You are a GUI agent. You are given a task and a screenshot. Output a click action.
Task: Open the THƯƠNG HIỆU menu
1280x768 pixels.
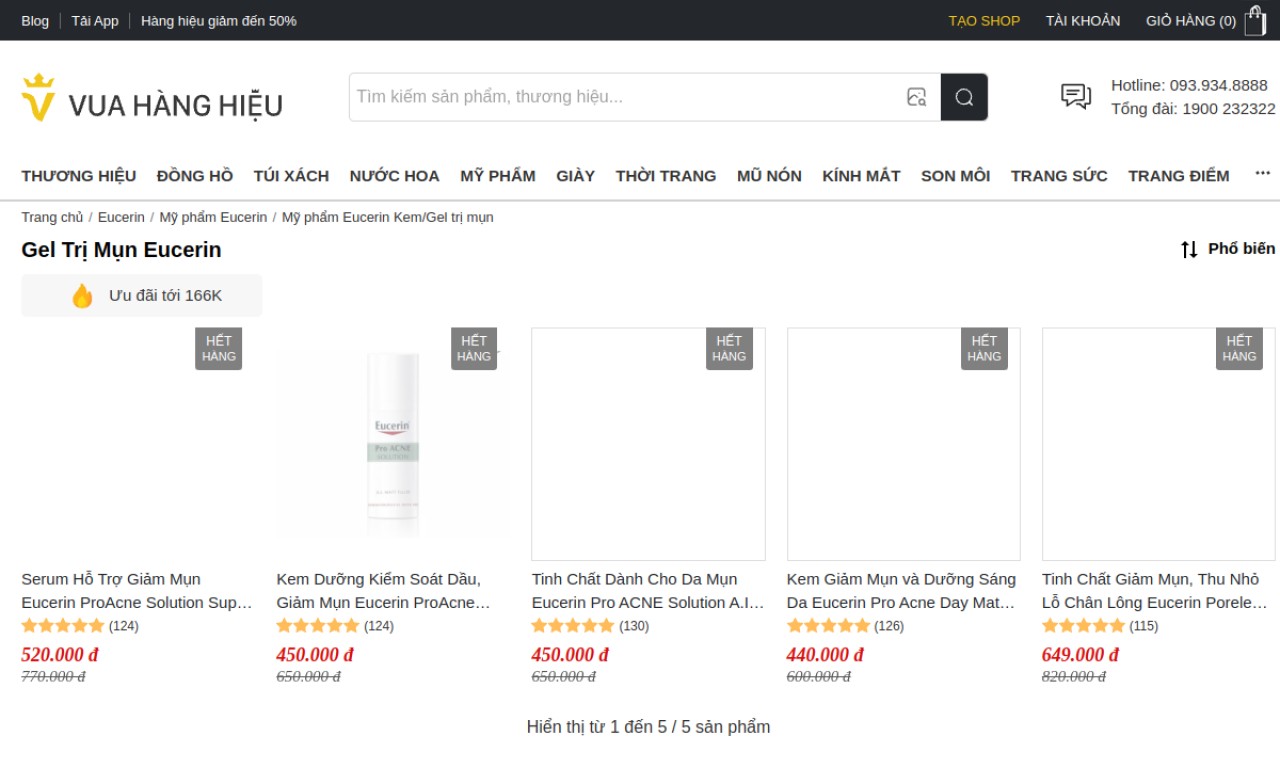79,176
